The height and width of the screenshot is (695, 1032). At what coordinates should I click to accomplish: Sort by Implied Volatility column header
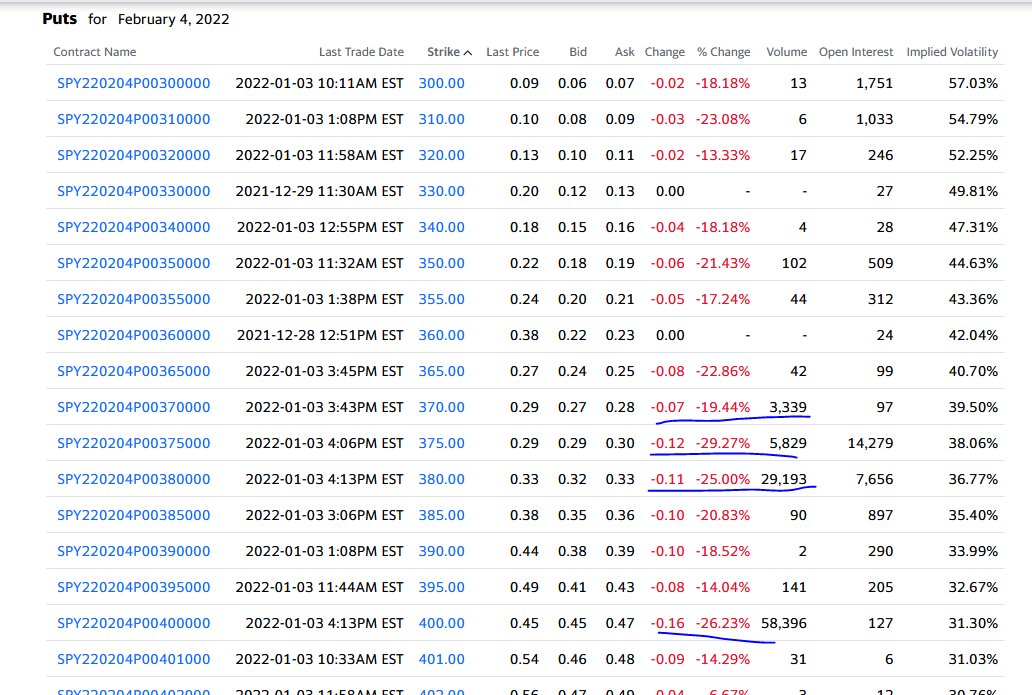[952, 52]
